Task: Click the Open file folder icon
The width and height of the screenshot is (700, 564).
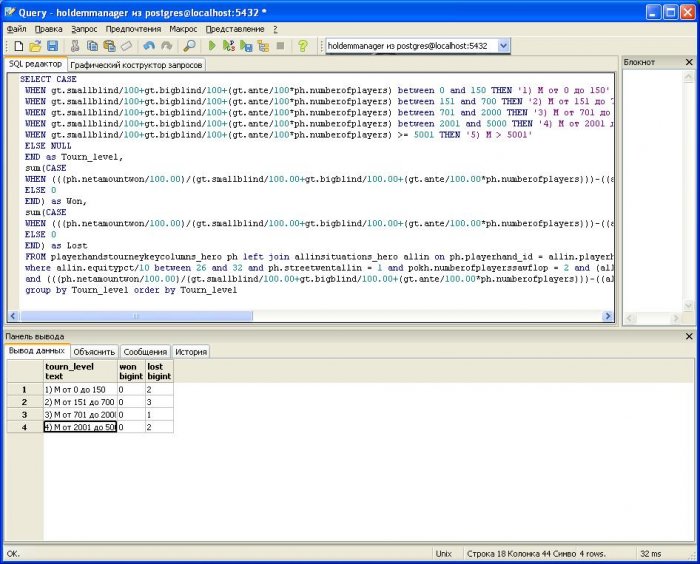Action: click(x=36, y=46)
